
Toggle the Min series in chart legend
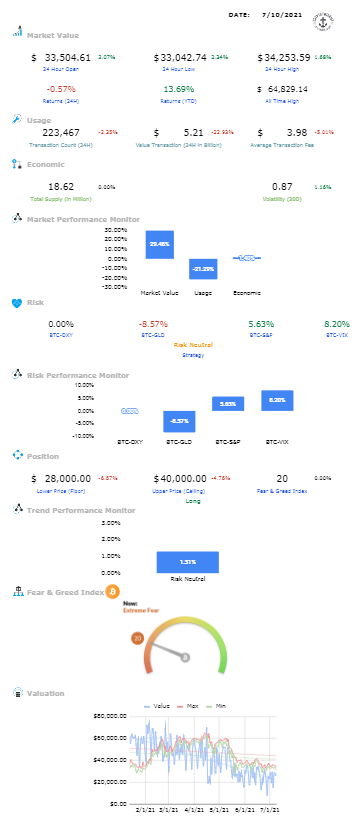[215, 706]
